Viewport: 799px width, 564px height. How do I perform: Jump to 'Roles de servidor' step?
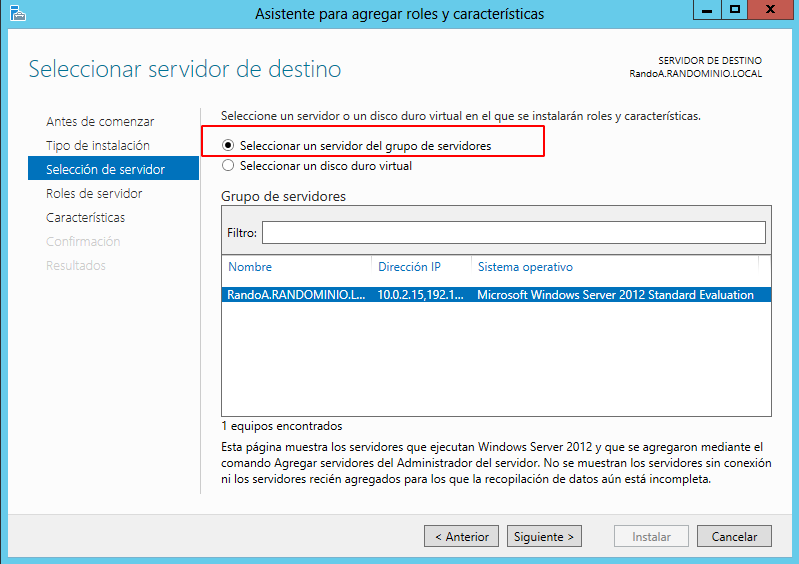coord(94,193)
